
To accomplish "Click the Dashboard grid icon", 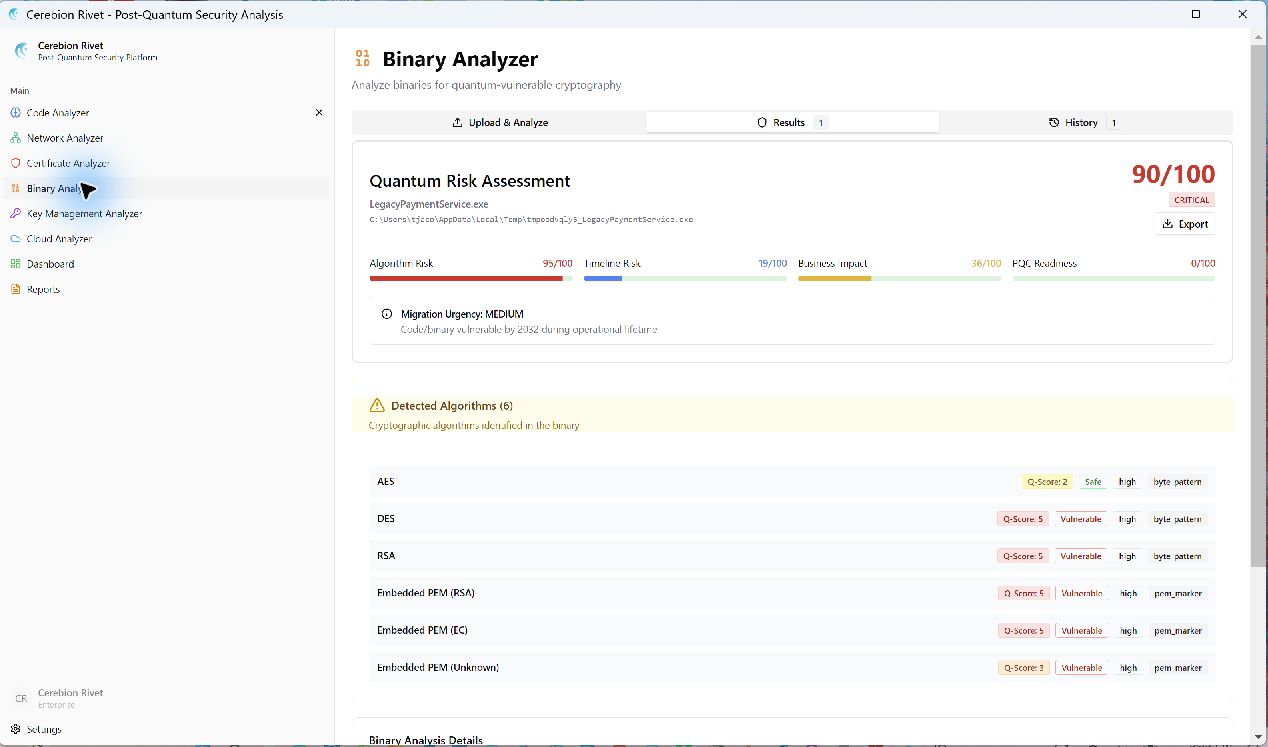I will [x=15, y=264].
